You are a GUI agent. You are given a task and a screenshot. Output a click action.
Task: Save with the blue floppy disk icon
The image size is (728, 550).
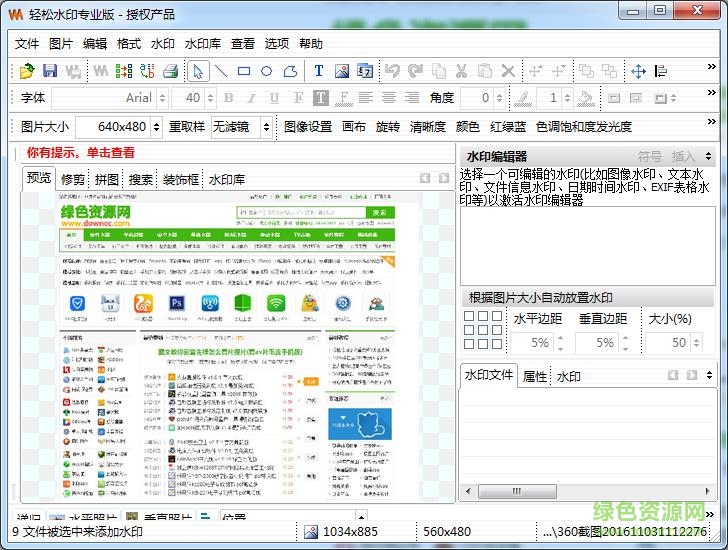point(50,71)
